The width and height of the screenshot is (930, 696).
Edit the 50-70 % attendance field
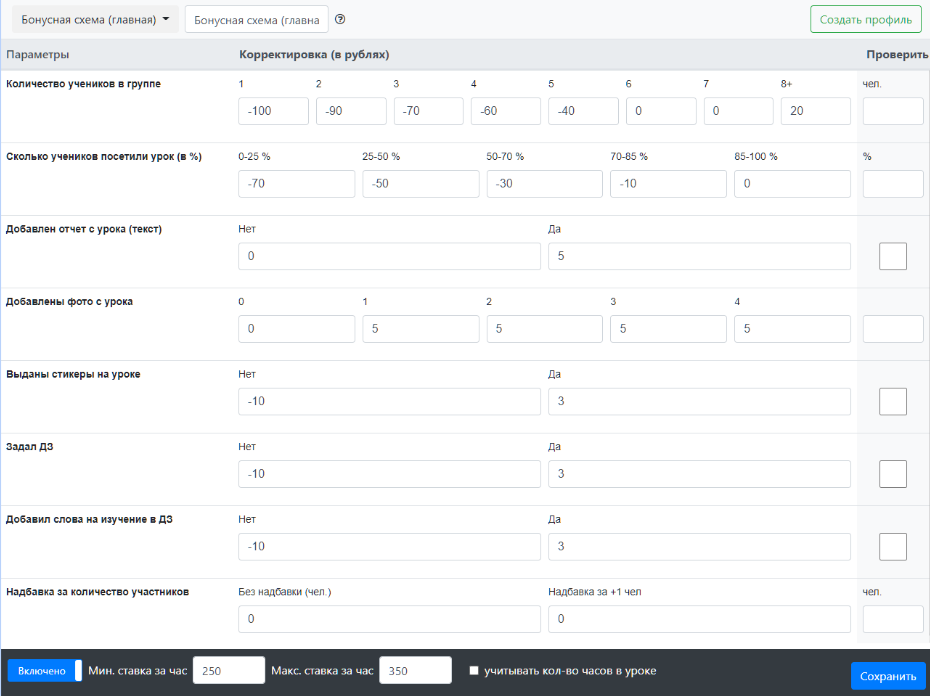click(544, 184)
